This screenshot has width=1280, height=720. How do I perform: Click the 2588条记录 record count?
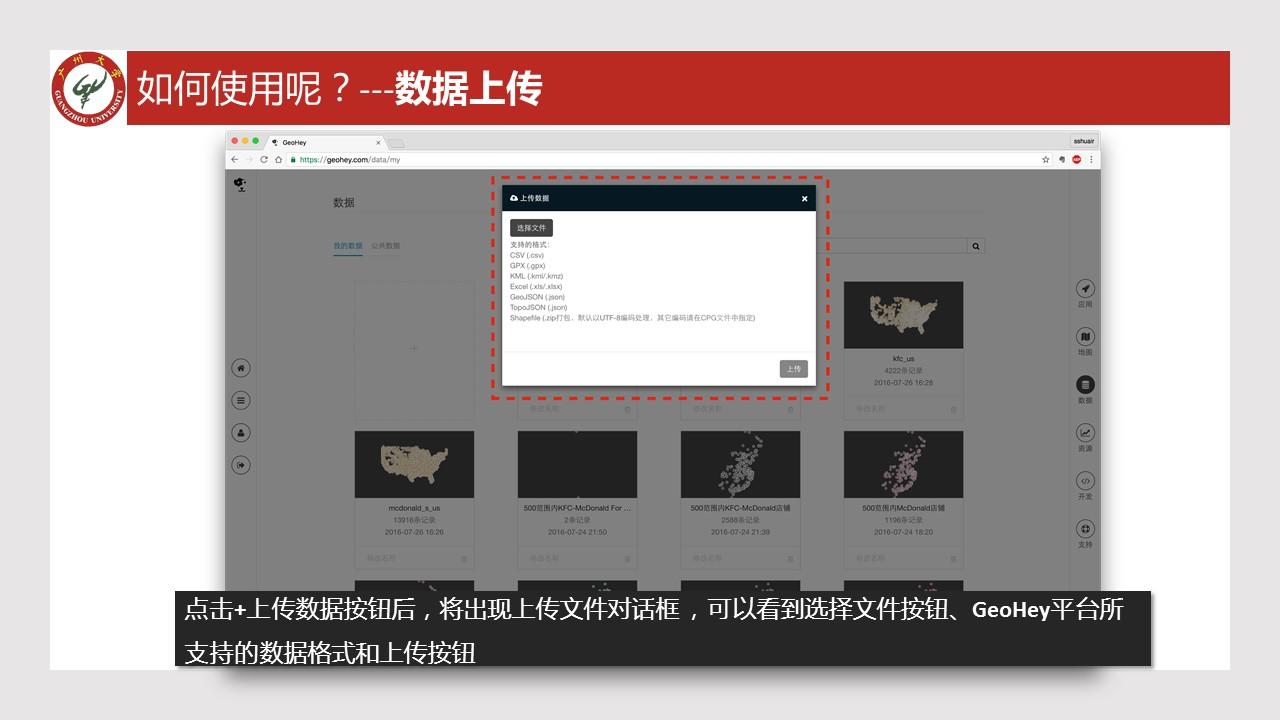pos(740,520)
